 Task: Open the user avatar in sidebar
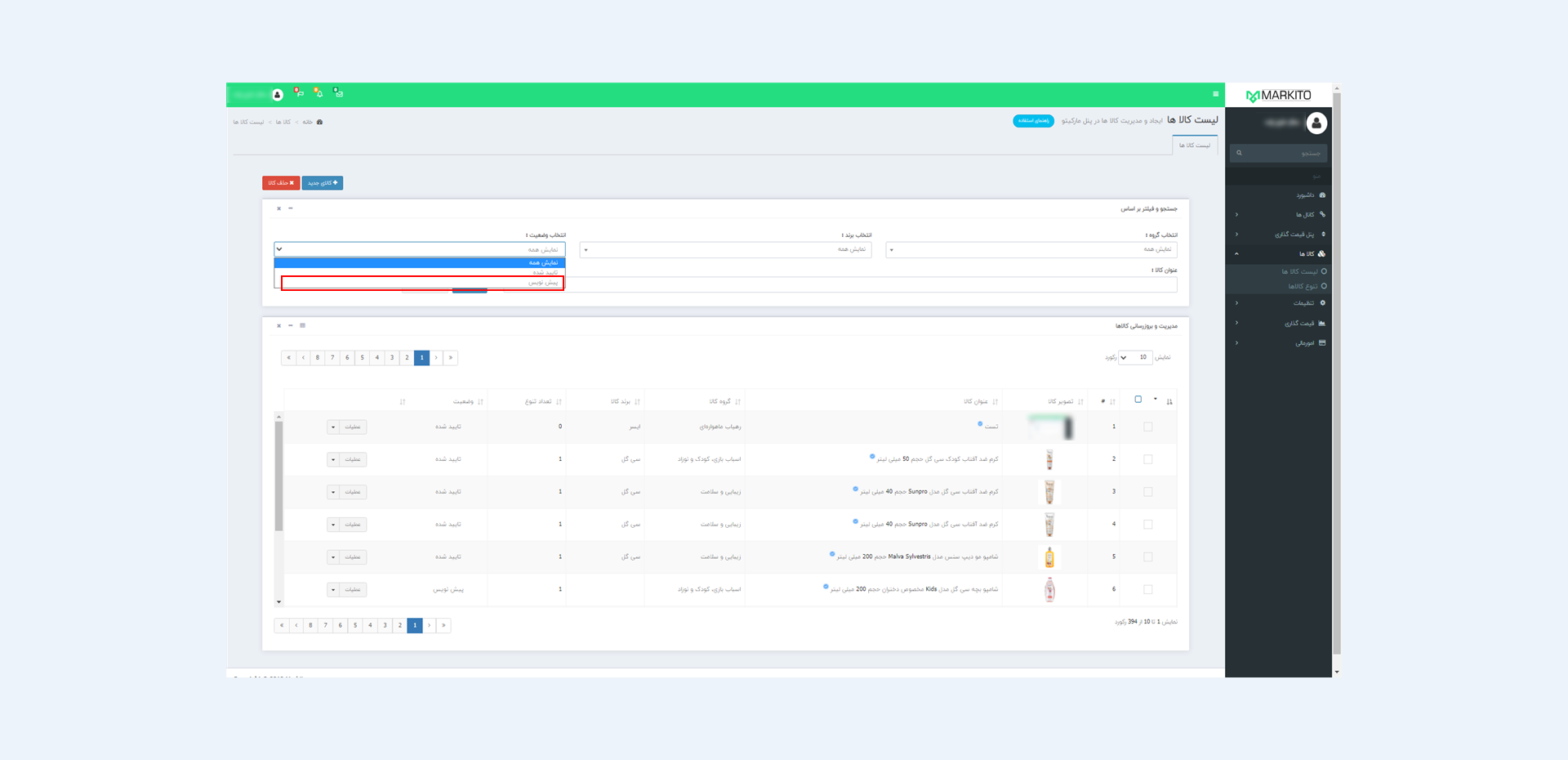pyautogui.click(x=1316, y=123)
